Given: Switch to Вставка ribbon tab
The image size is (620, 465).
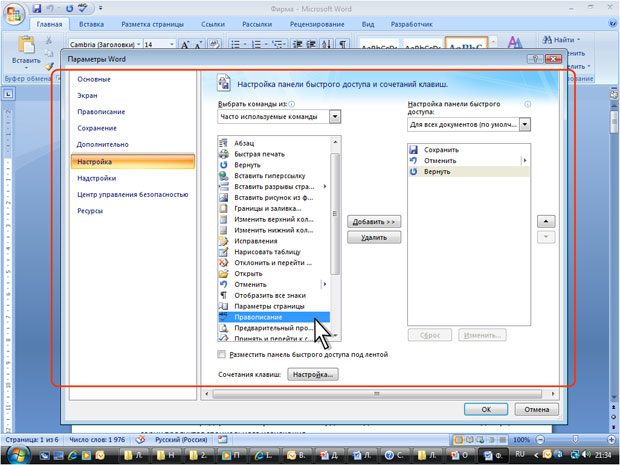Looking at the screenshot, I should (x=91, y=25).
